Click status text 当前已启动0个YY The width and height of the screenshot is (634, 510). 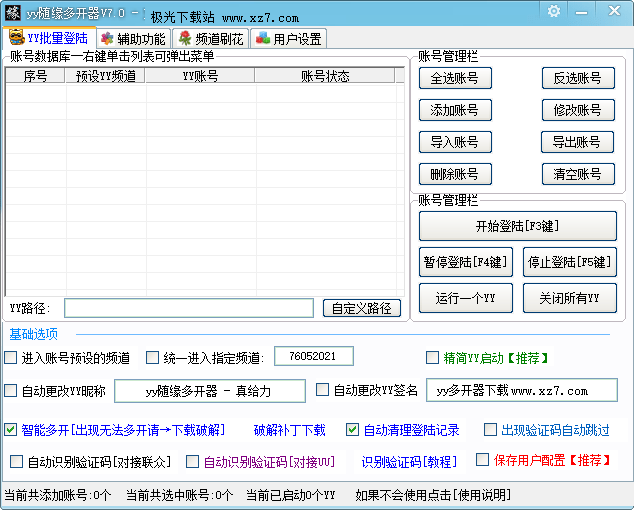pyautogui.click(x=291, y=495)
